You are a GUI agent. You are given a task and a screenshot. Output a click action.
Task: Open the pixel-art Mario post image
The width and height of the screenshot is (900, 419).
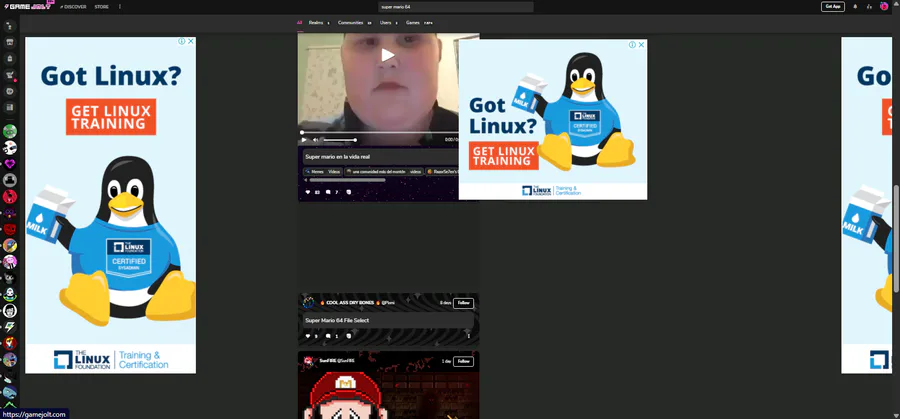[389, 395]
